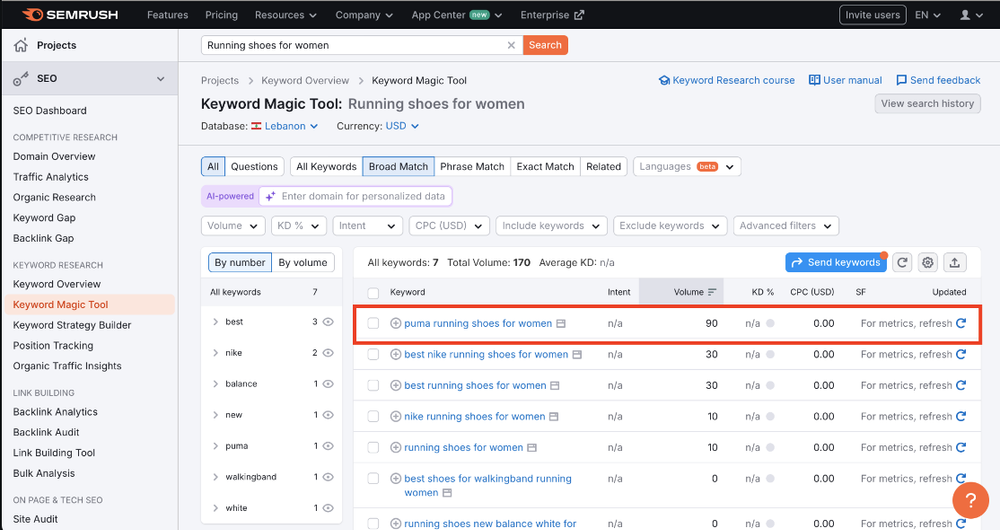
Task: Open the Include keywords dropdown
Action: click(551, 226)
